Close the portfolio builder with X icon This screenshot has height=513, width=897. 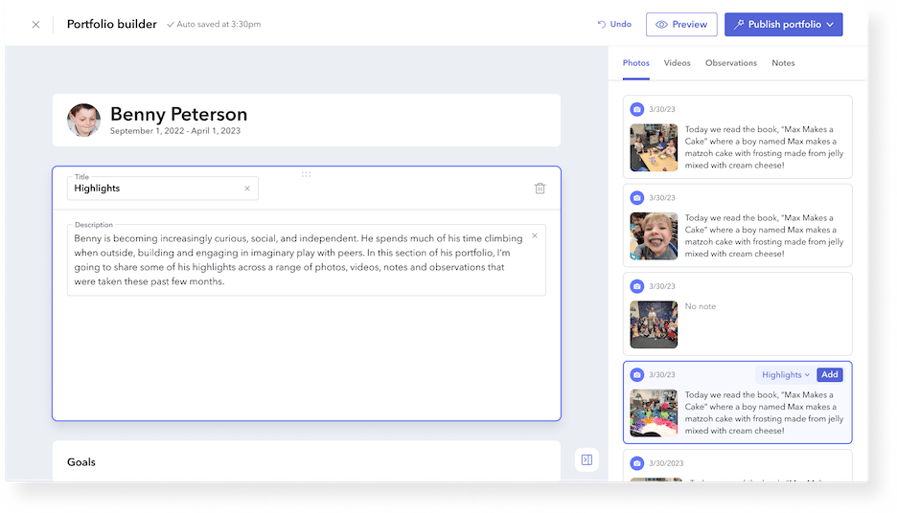(x=36, y=25)
